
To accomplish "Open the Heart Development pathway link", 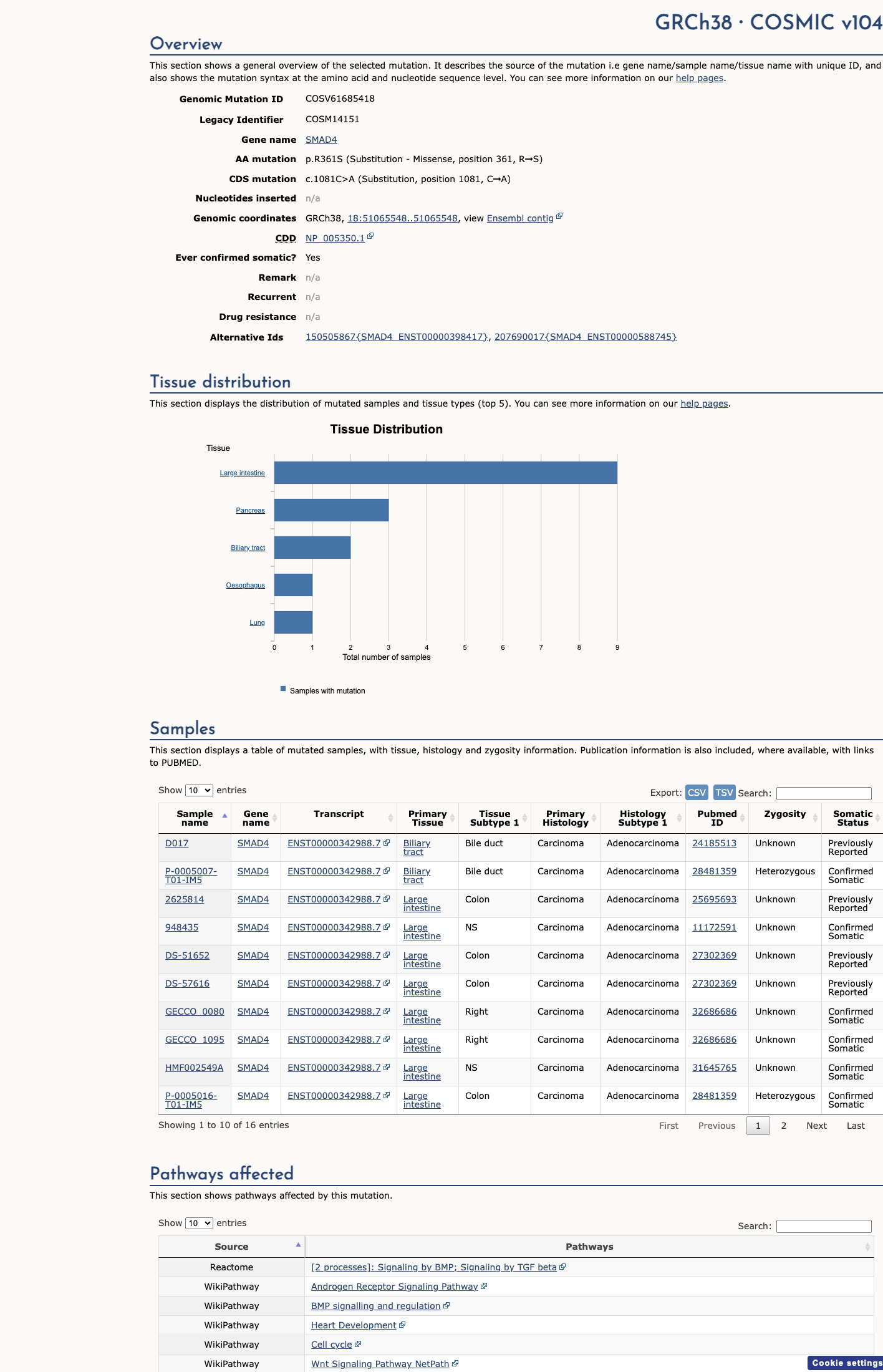I will [x=354, y=1325].
